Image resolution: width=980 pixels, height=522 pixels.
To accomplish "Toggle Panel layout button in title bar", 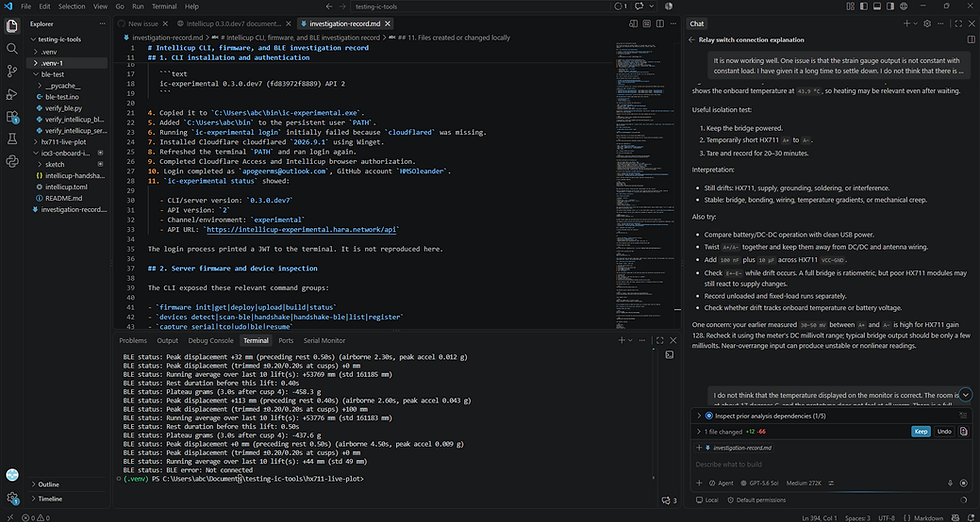I will 877,6.
